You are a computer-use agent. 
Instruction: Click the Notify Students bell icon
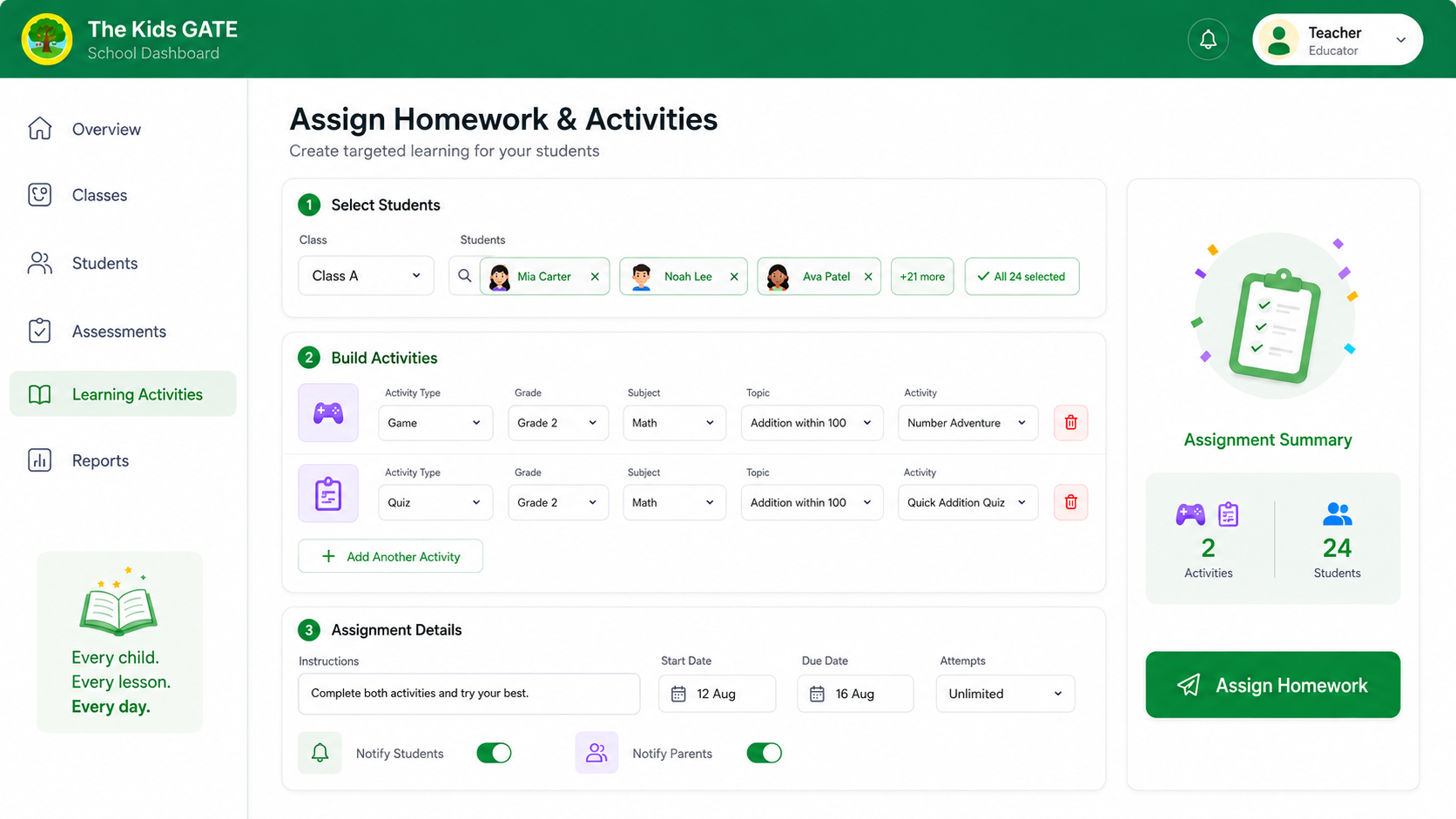[320, 753]
